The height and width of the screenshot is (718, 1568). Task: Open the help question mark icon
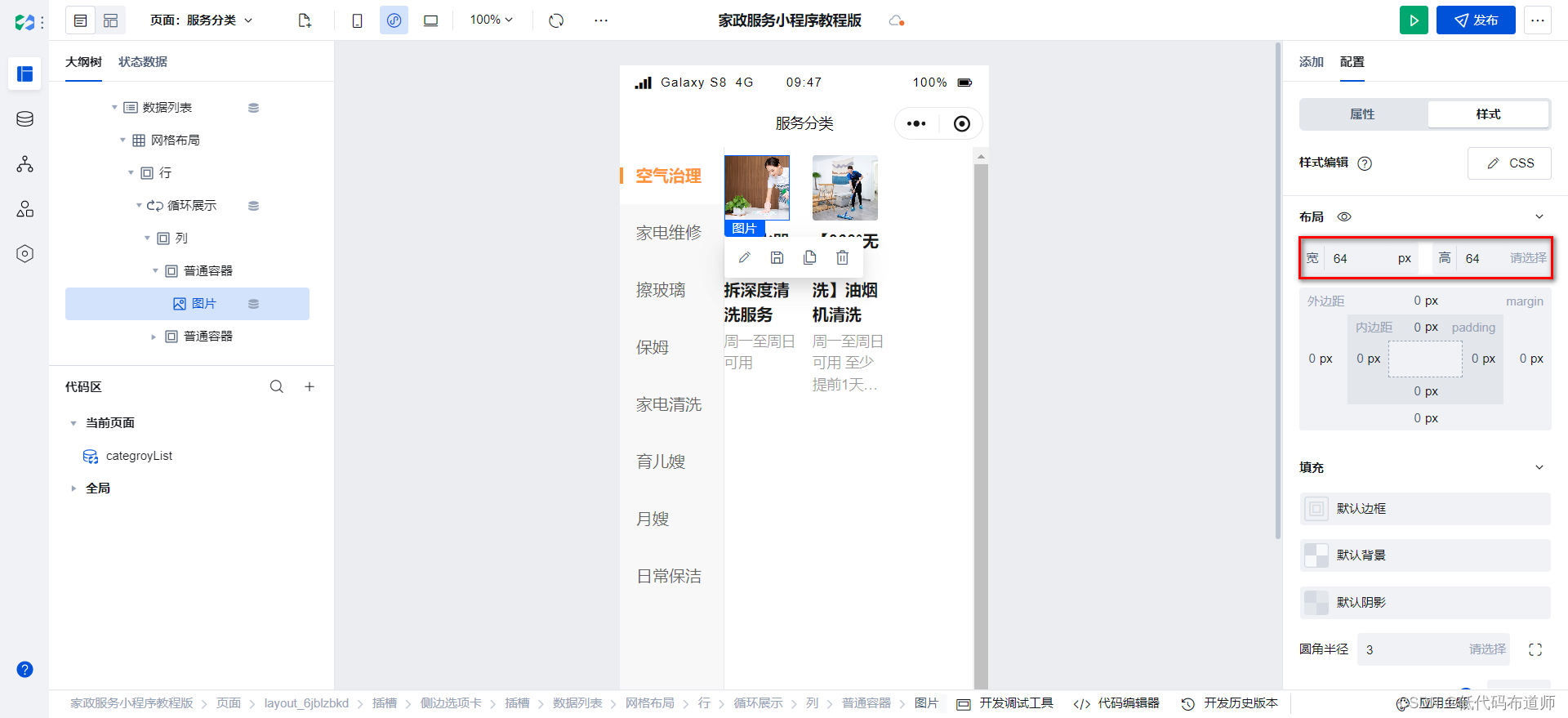[24, 670]
